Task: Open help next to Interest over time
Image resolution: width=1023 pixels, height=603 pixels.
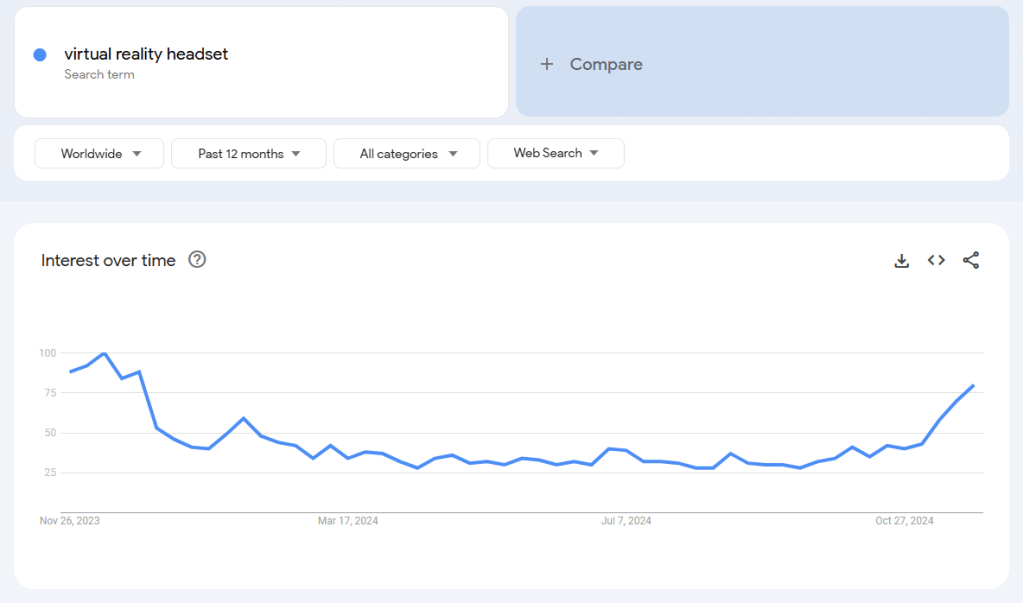Action: point(197,260)
